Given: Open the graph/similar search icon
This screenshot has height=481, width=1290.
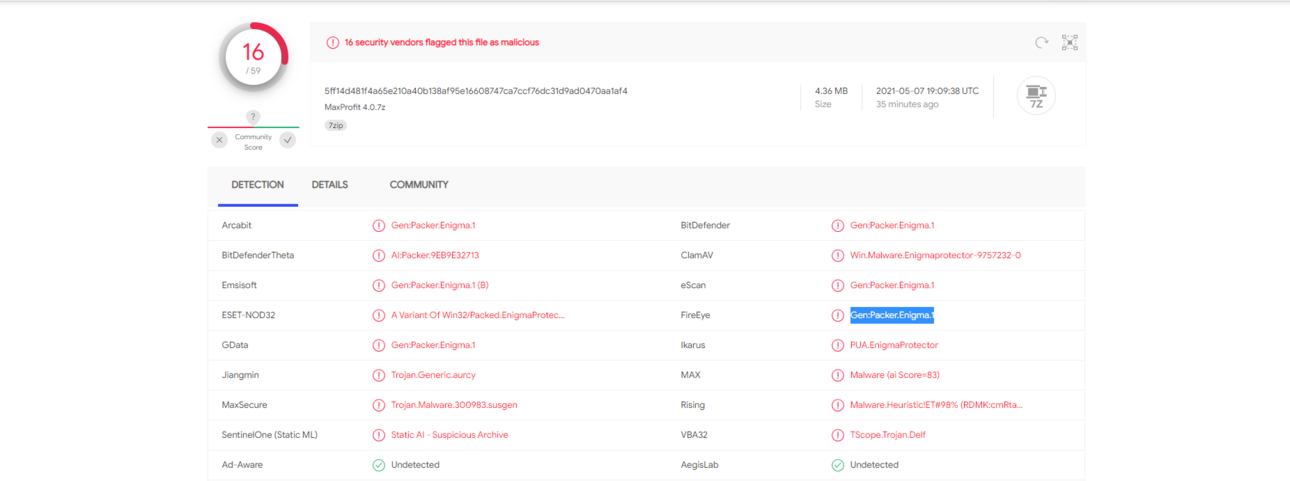Looking at the screenshot, I should coord(1070,43).
